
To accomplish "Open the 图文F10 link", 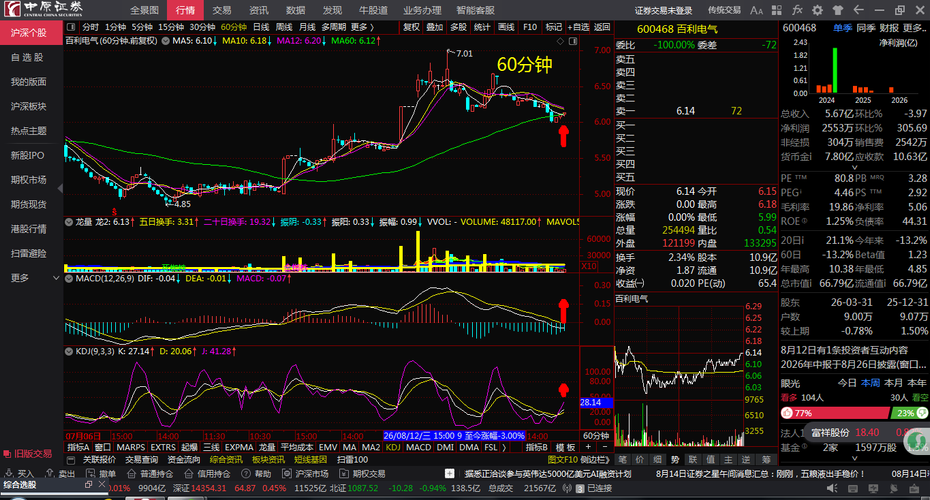I will (562, 460).
